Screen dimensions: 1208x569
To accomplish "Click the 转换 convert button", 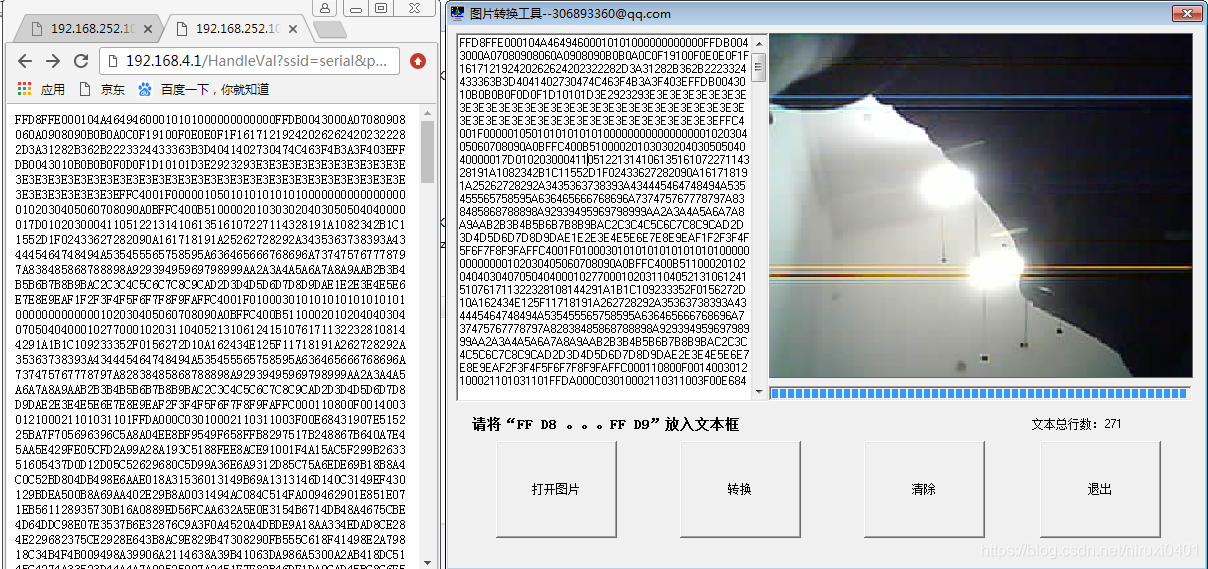I will point(739,489).
